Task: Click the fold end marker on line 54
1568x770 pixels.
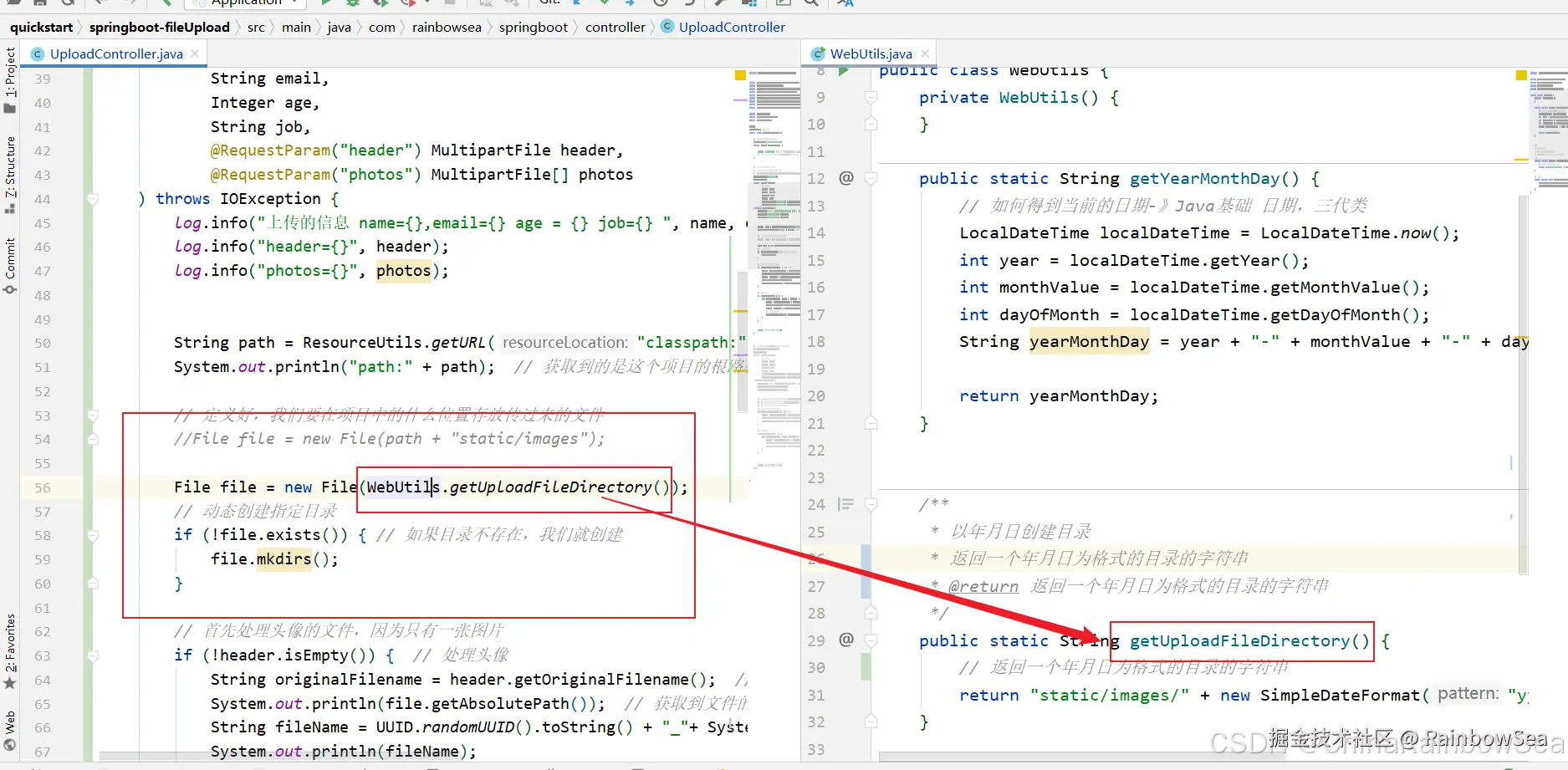Action: pos(93,439)
